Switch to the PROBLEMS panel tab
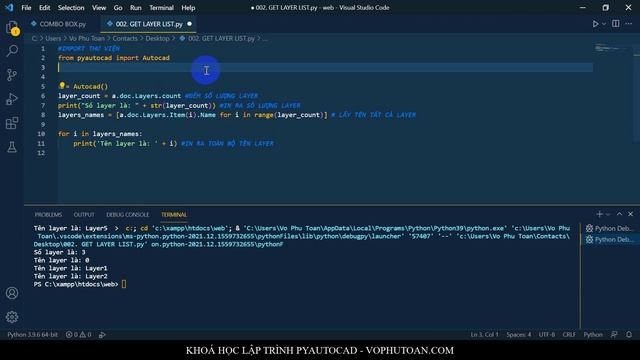 pyautogui.click(x=48, y=215)
